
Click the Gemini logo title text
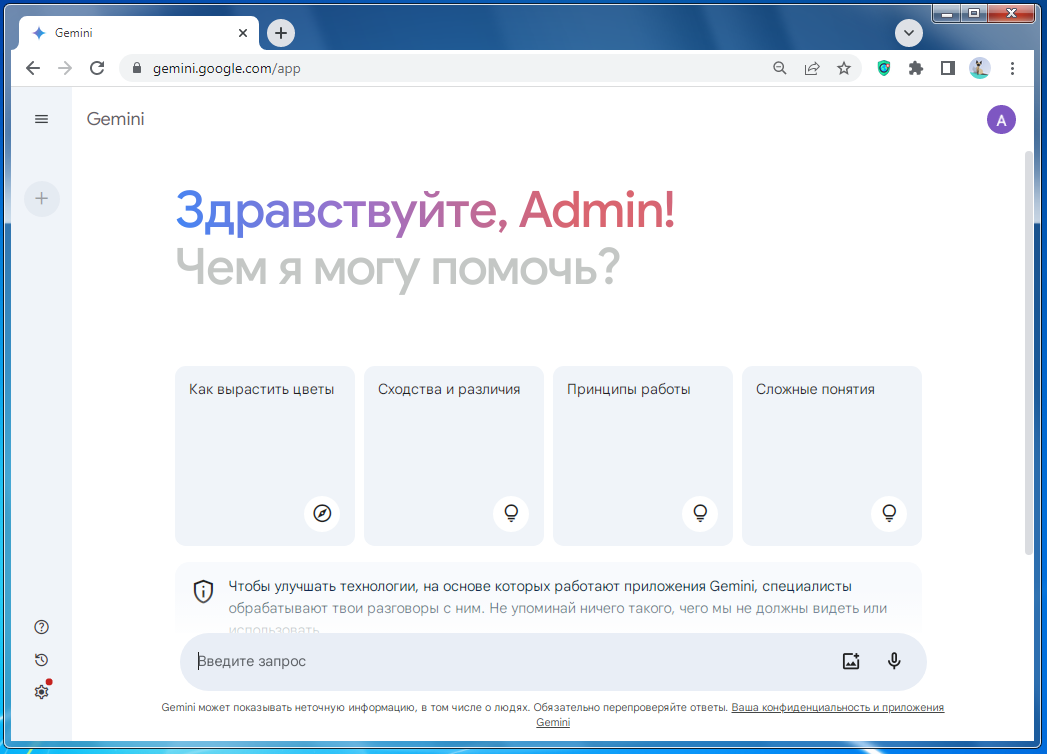(x=116, y=119)
